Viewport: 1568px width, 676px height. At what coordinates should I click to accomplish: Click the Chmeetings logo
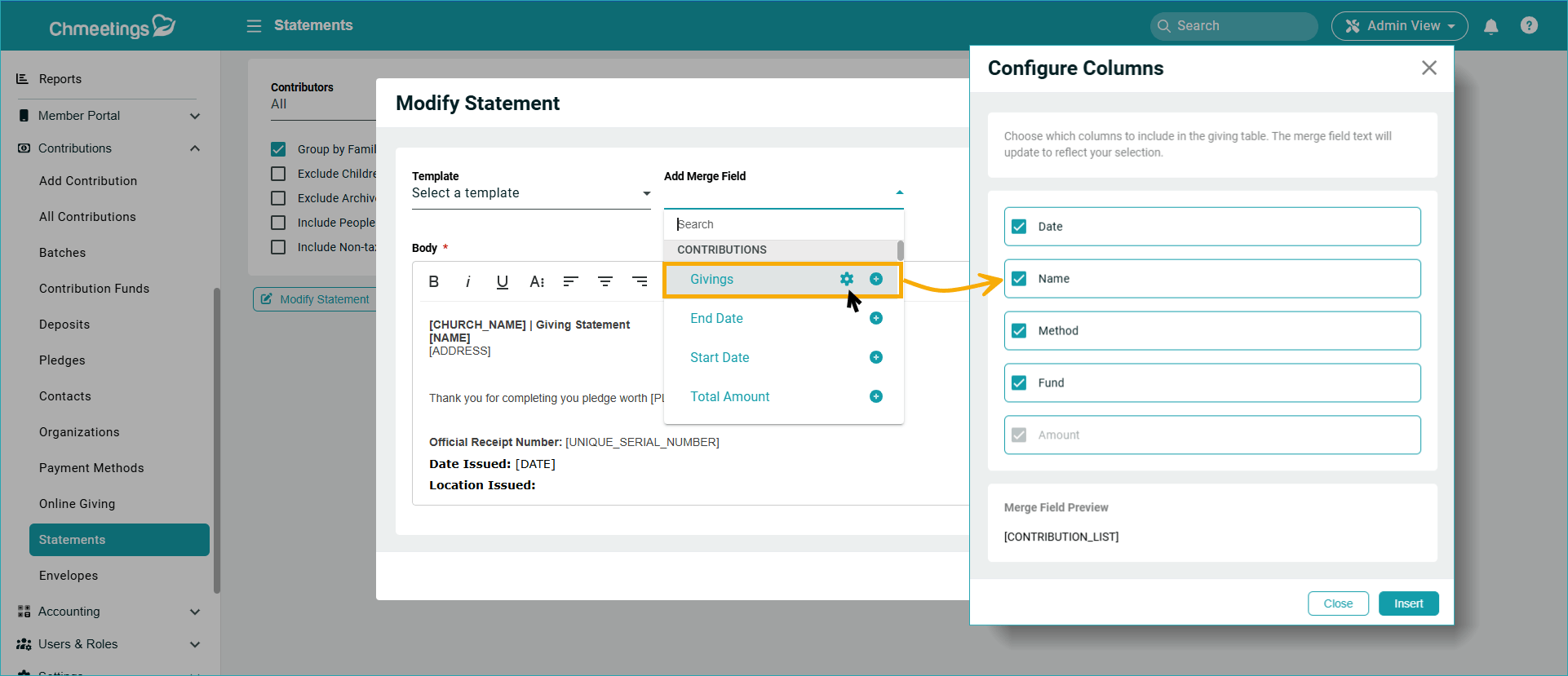coord(112,27)
